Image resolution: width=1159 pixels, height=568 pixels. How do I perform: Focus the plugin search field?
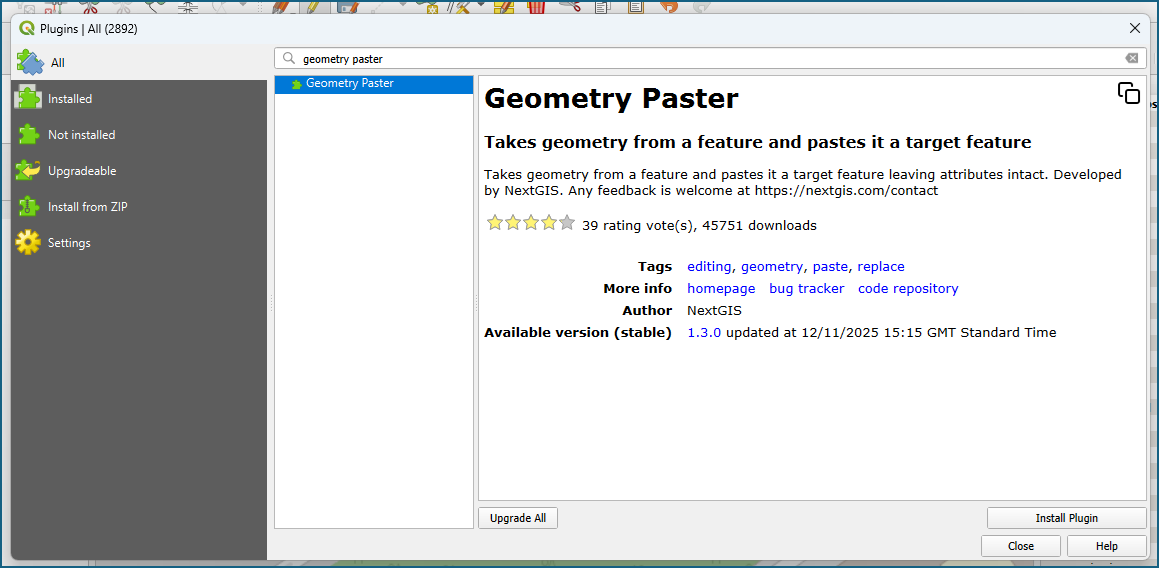coord(710,58)
